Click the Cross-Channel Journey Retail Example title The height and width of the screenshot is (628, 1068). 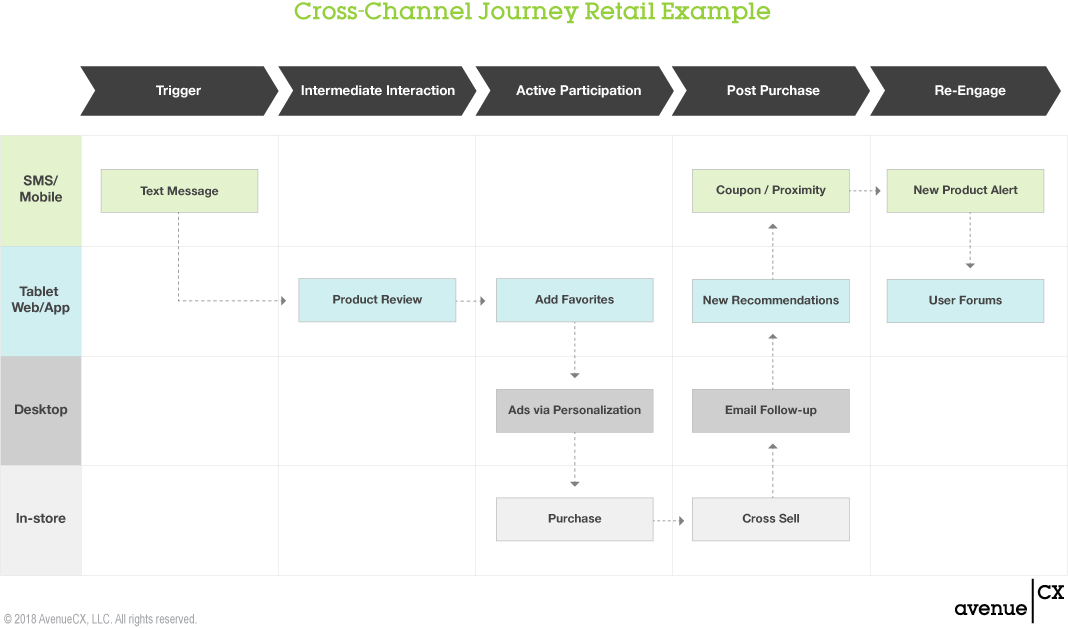[532, 12]
